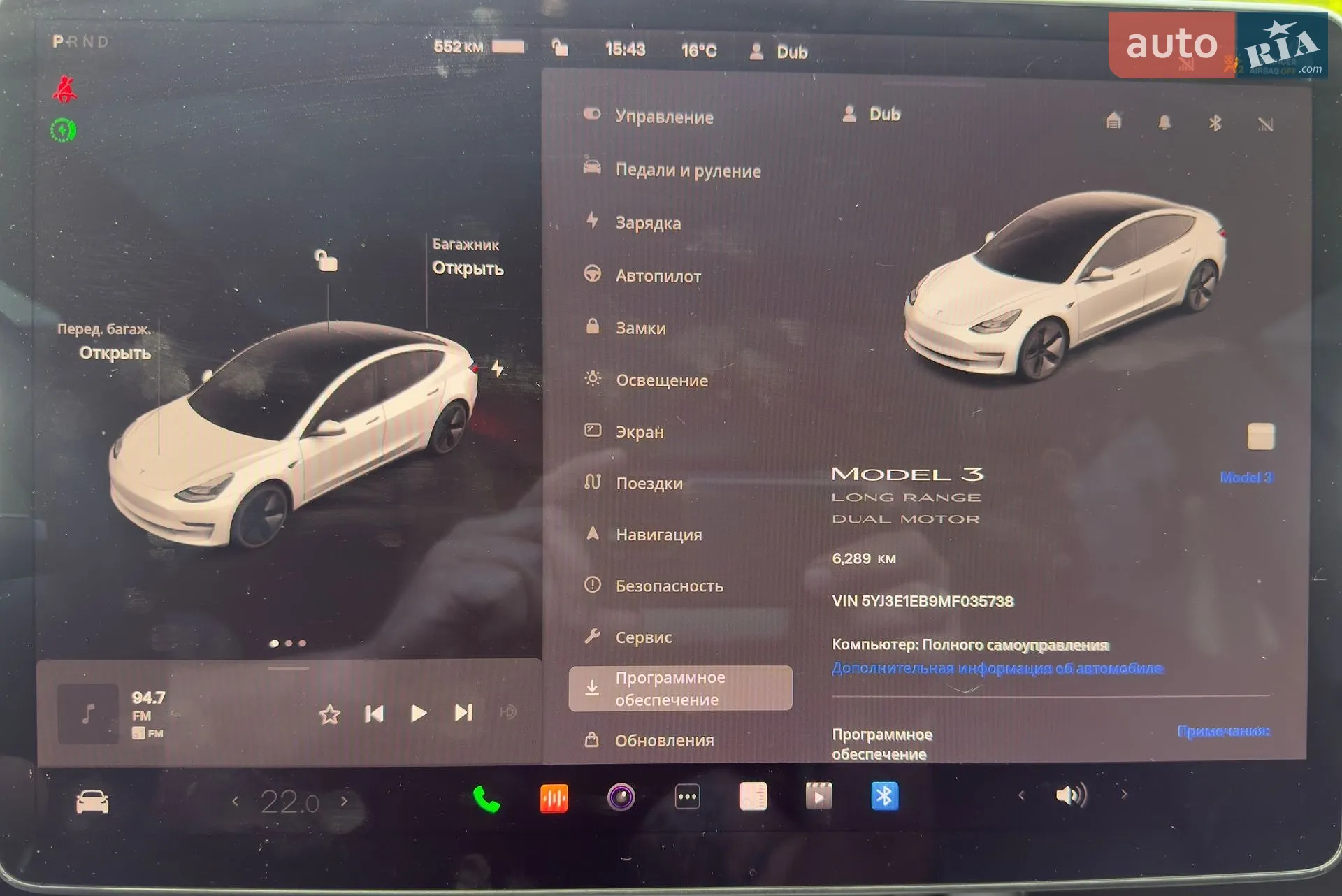
Task: Pull up the media player drag handle
Action: [289, 668]
